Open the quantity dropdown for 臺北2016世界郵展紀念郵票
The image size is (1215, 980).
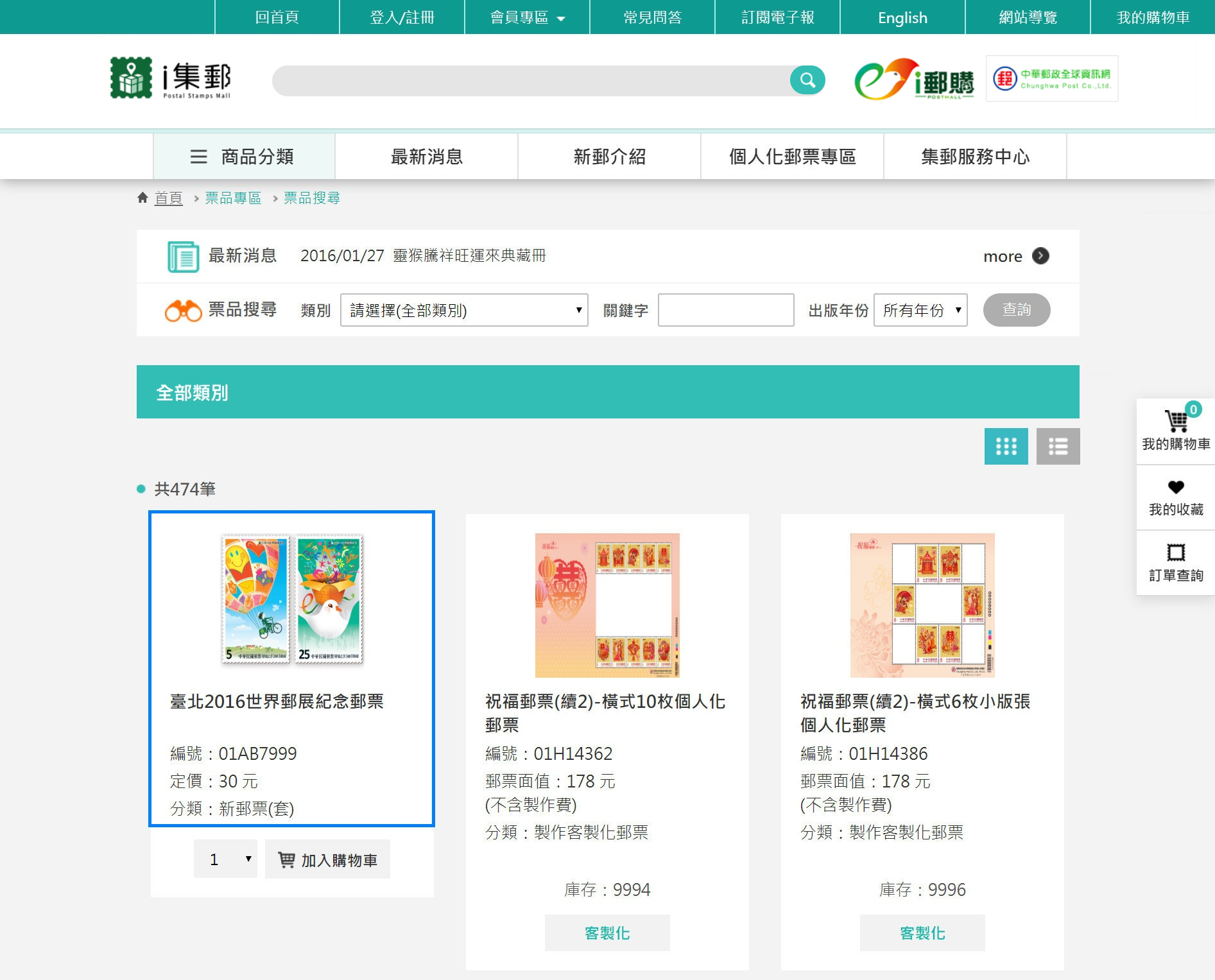(x=224, y=859)
